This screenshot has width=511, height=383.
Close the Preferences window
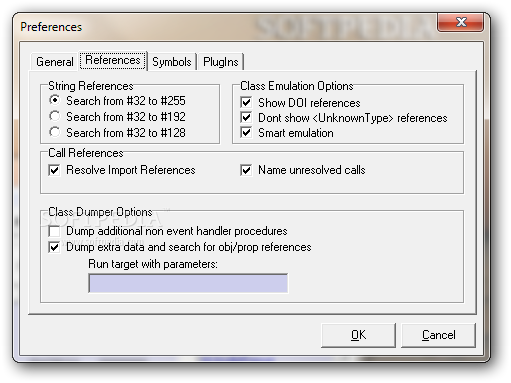pos(461,23)
